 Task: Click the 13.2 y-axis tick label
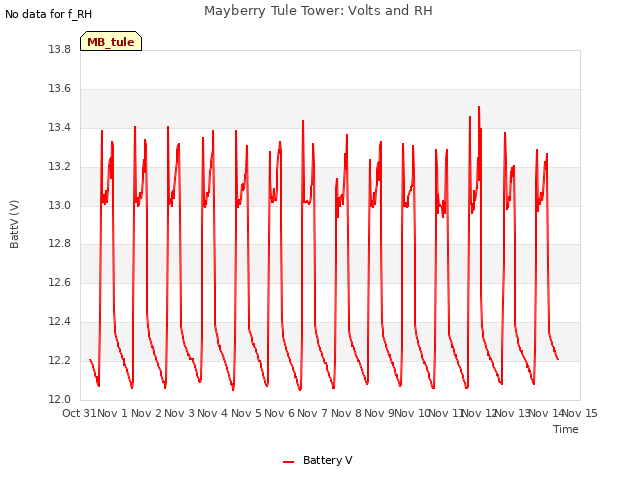[60, 166]
